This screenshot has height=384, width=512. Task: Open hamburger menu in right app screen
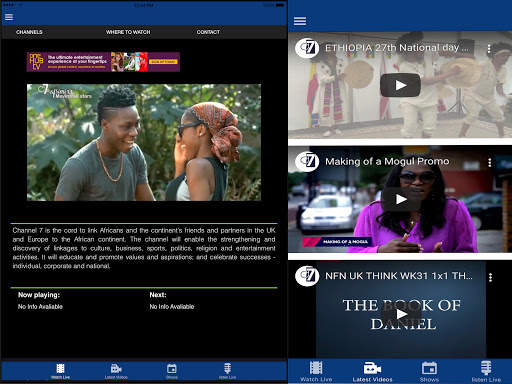[x=300, y=21]
